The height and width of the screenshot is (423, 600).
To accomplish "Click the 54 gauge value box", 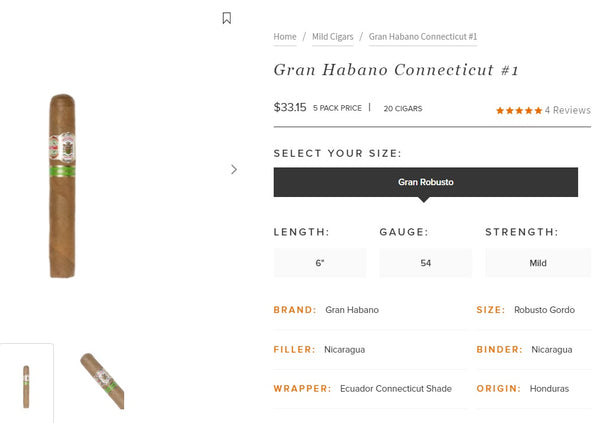I will 425,263.
